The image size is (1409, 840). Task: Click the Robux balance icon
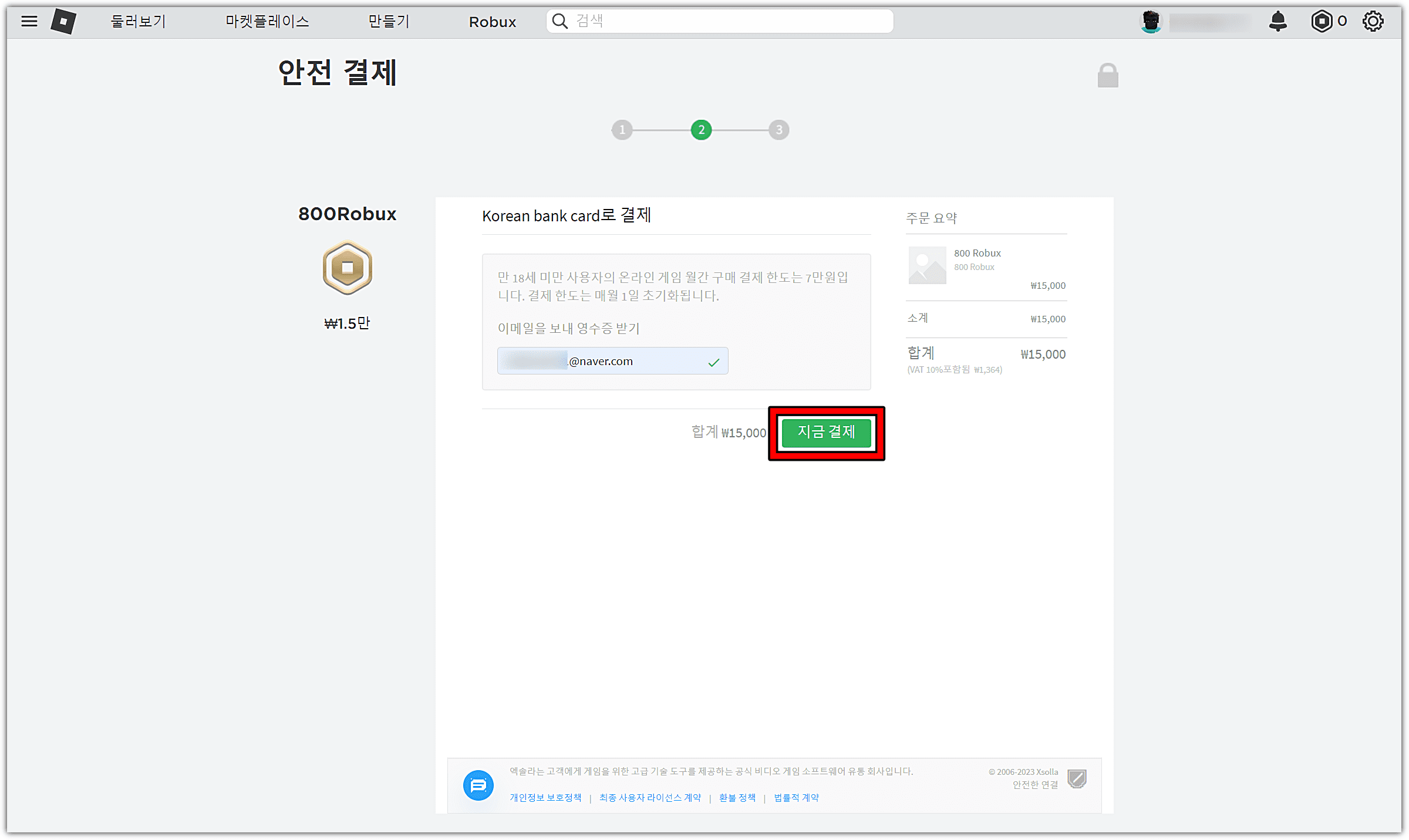(1322, 21)
